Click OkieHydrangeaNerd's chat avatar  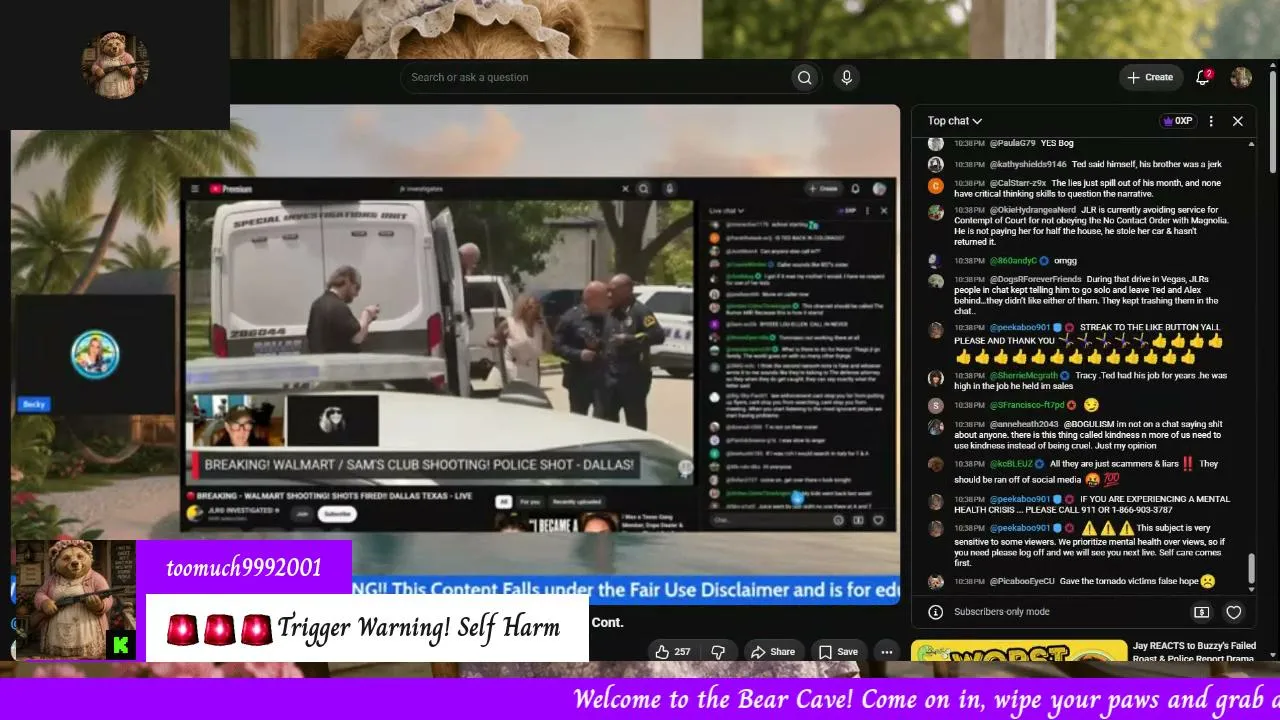click(935, 212)
